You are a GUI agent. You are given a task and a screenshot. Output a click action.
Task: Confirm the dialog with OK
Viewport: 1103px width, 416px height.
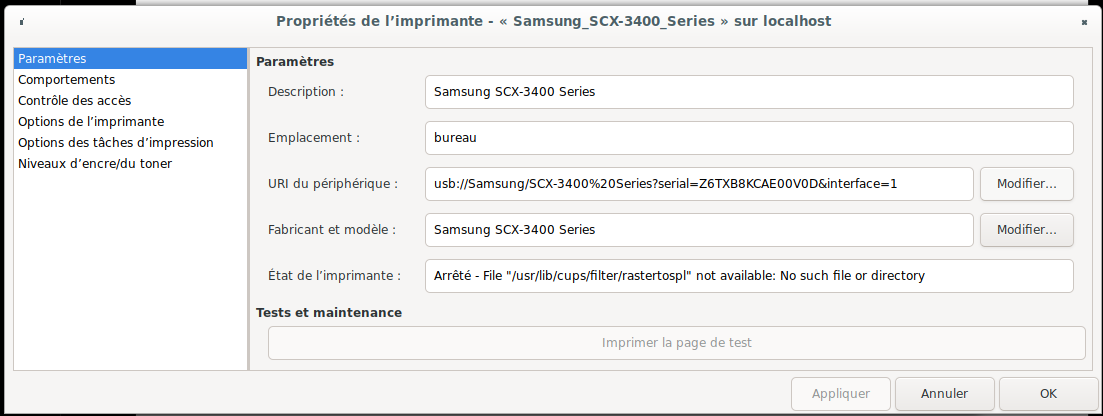tap(1048, 394)
